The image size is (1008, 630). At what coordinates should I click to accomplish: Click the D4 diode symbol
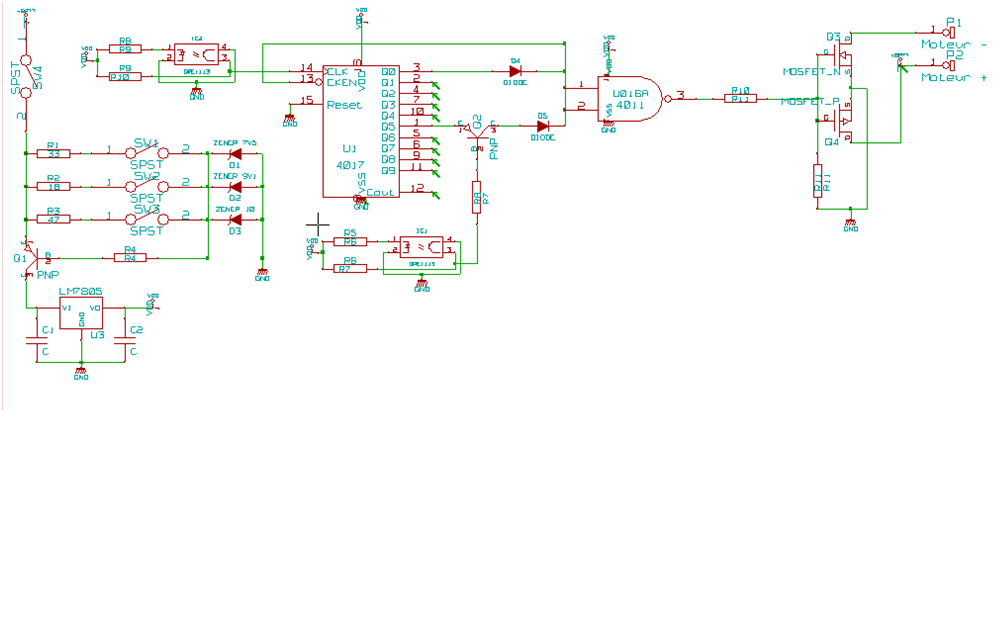515,71
